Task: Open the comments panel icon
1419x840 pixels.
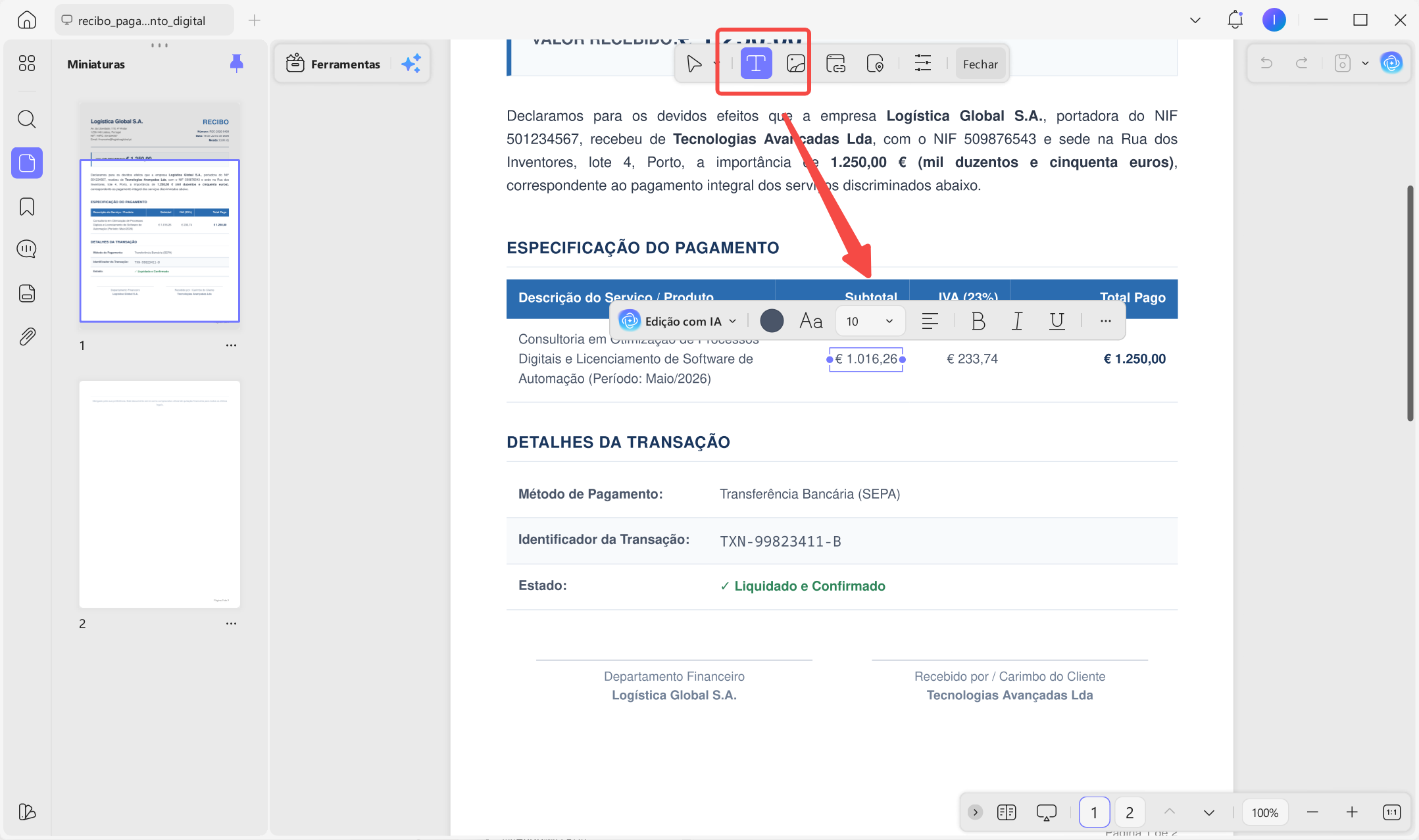Action: pos(27,249)
